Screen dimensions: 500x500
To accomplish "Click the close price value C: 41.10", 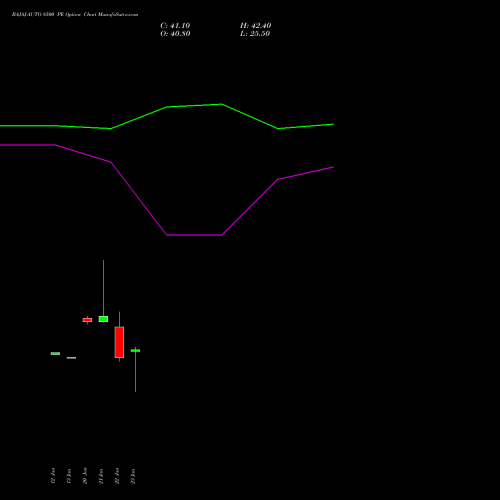I will tap(175, 26).
